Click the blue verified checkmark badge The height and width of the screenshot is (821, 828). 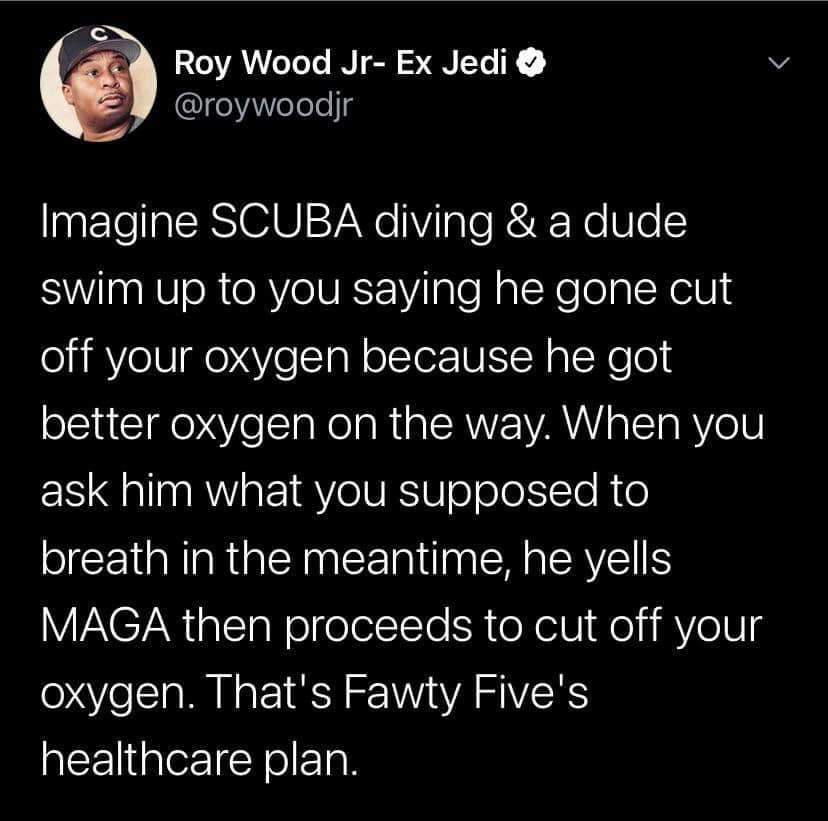click(x=531, y=62)
